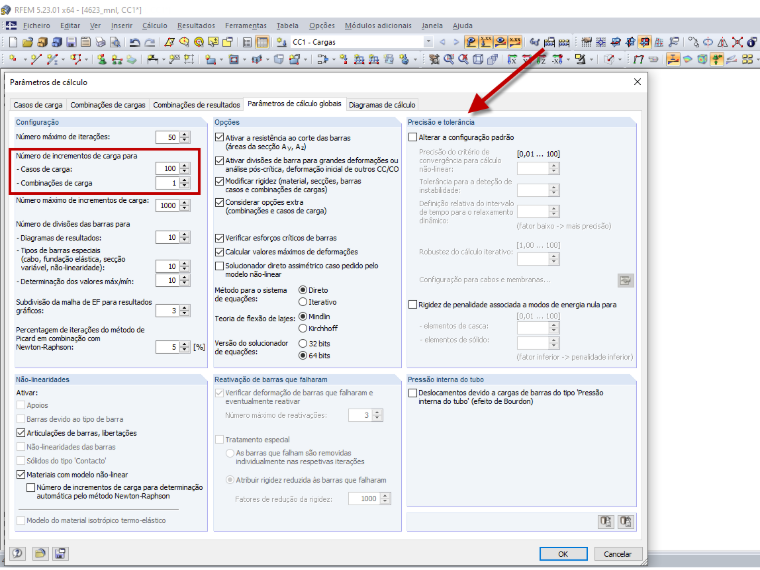This screenshot has height=570, width=760.
Task: Open the 'Módulos adicionais' menu
Action: [x=378, y=26]
